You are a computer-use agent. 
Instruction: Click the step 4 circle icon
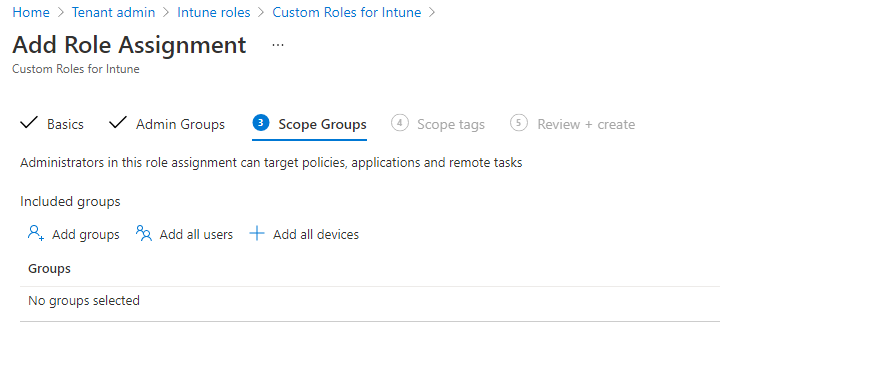click(399, 123)
